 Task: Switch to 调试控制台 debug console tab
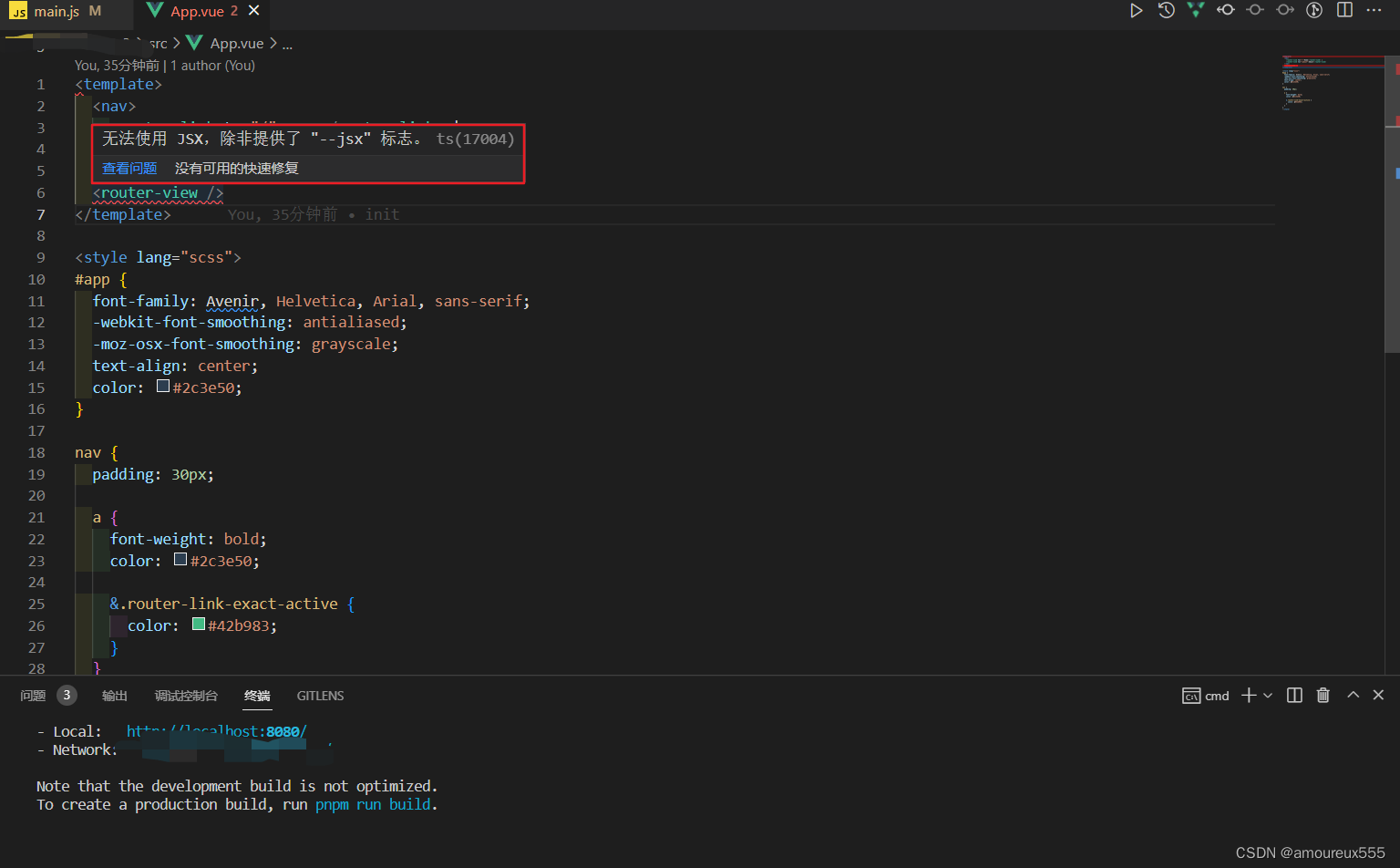[186, 696]
